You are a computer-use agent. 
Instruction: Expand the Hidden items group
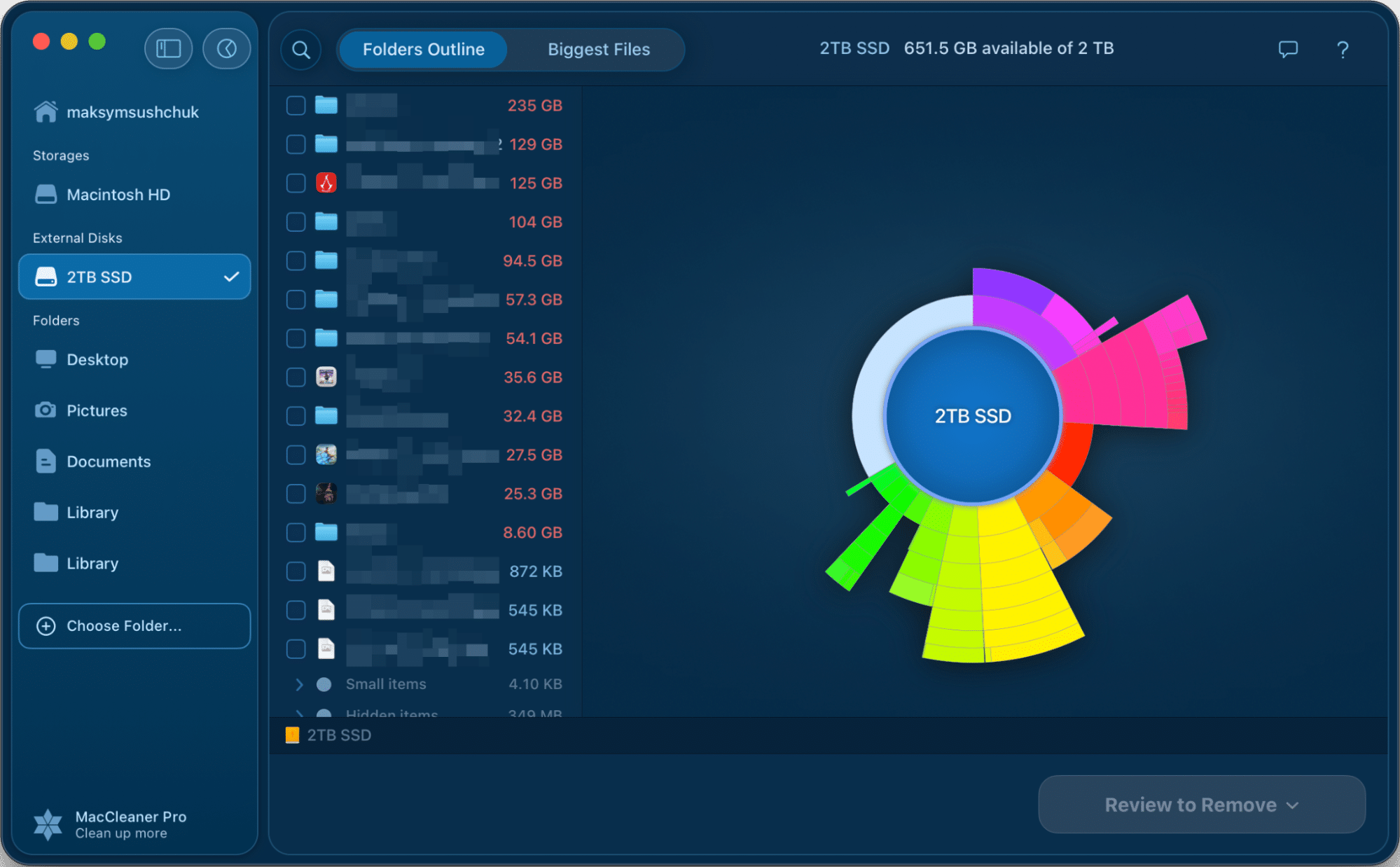(x=299, y=714)
